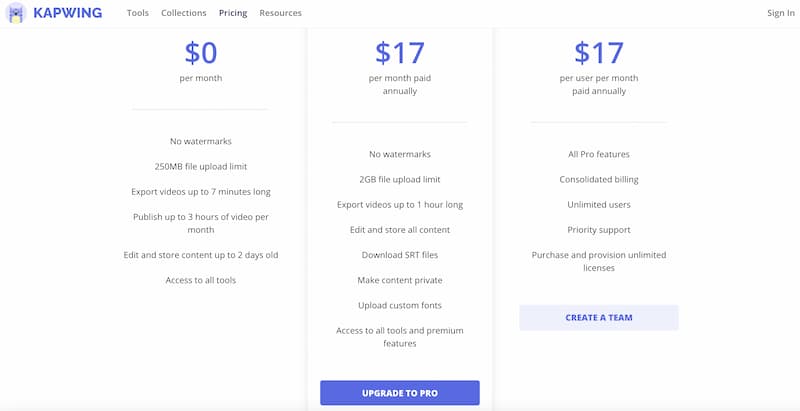The width and height of the screenshot is (800, 411).
Task: Go to the Pricing page link
Action: [x=233, y=13]
